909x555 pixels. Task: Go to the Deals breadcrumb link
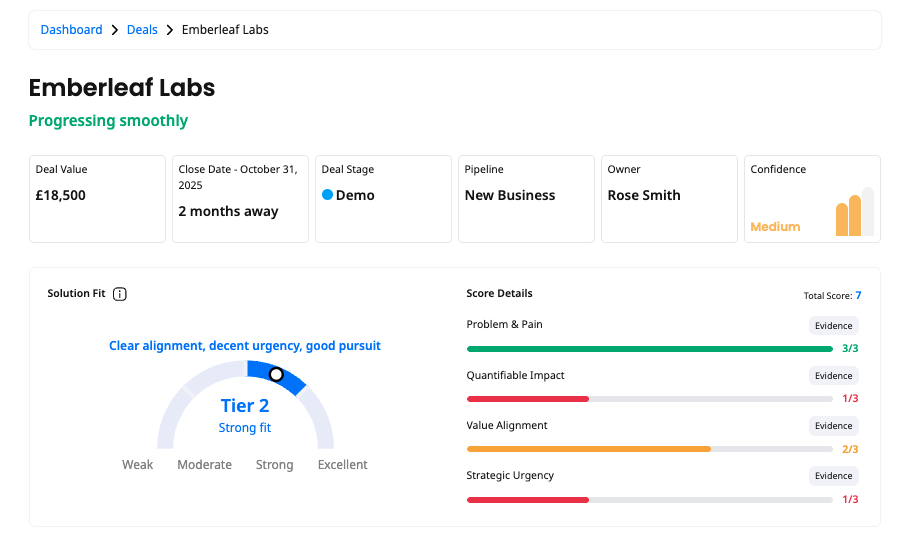click(x=142, y=30)
